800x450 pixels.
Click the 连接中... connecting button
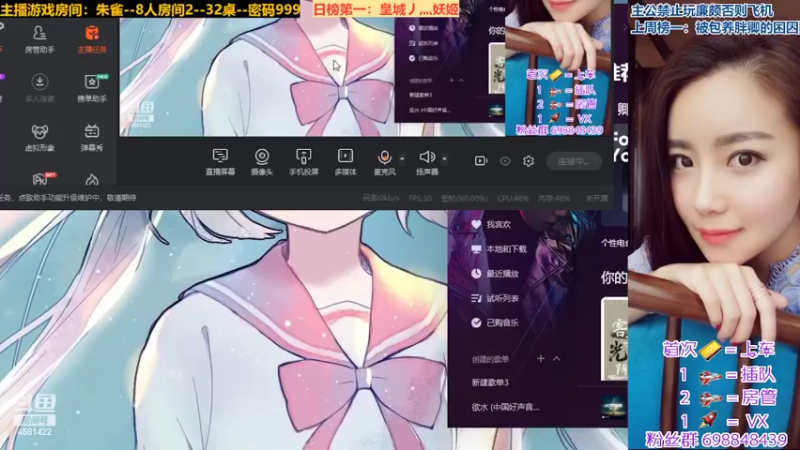click(x=574, y=161)
